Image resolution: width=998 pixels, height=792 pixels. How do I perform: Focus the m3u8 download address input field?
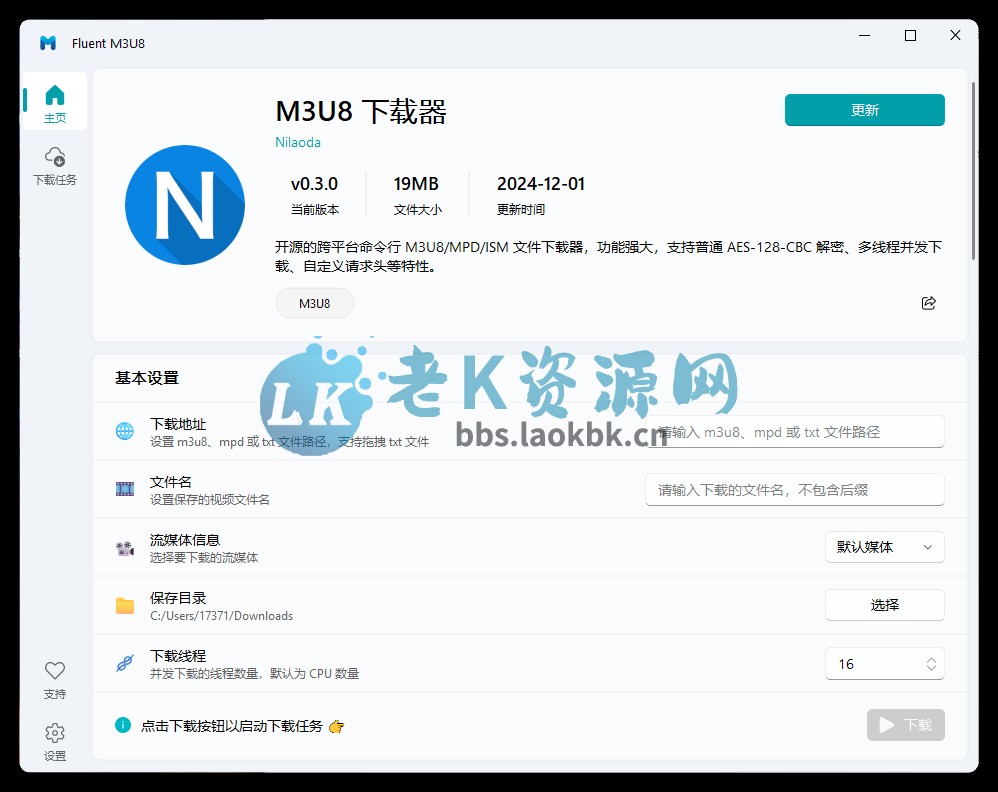(x=794, y=432)
